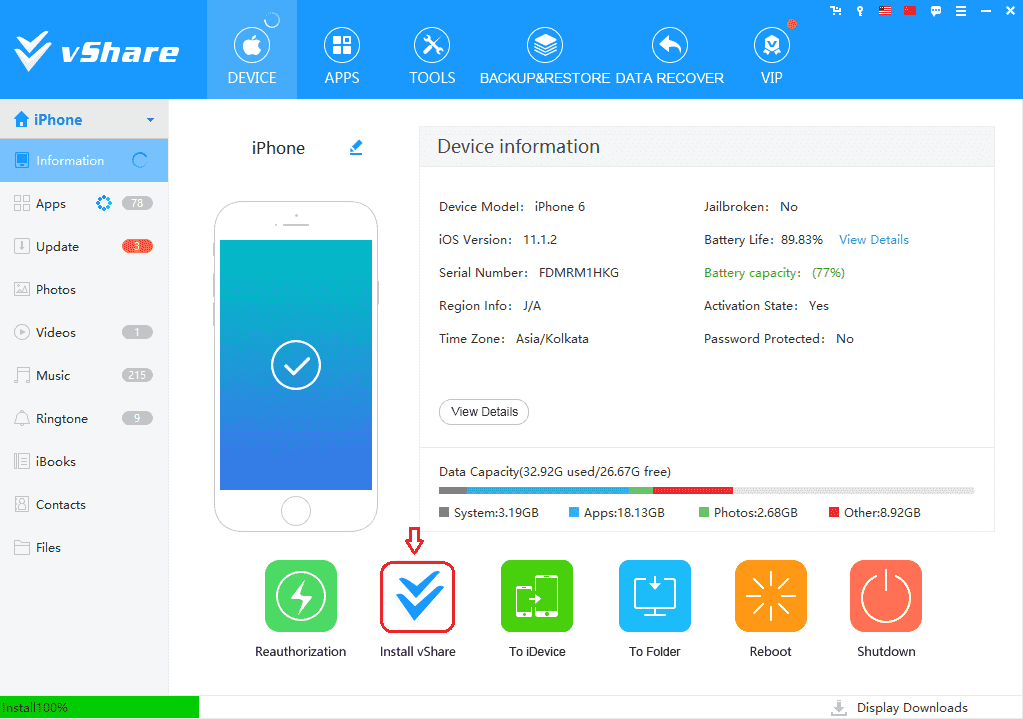Click the serial number FDMRM1HKG
Image resolution: width=1023 pixels, height=719 pixels.
579,273
